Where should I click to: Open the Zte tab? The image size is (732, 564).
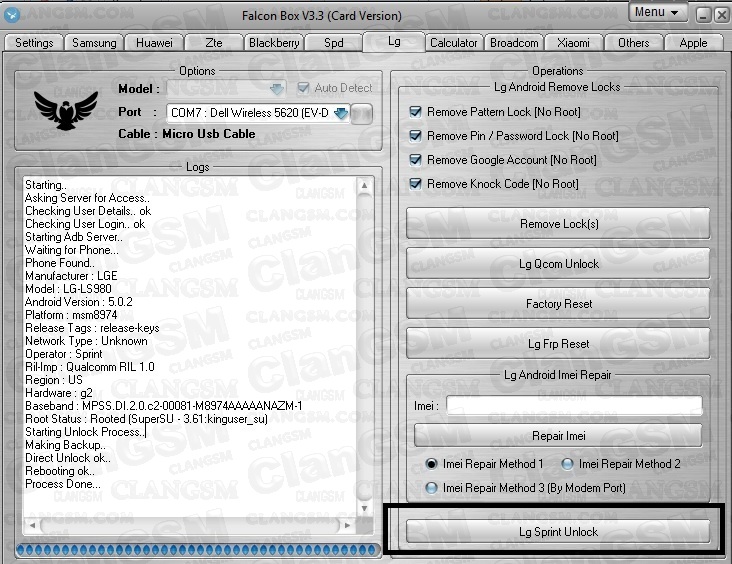tap(214, 43)
